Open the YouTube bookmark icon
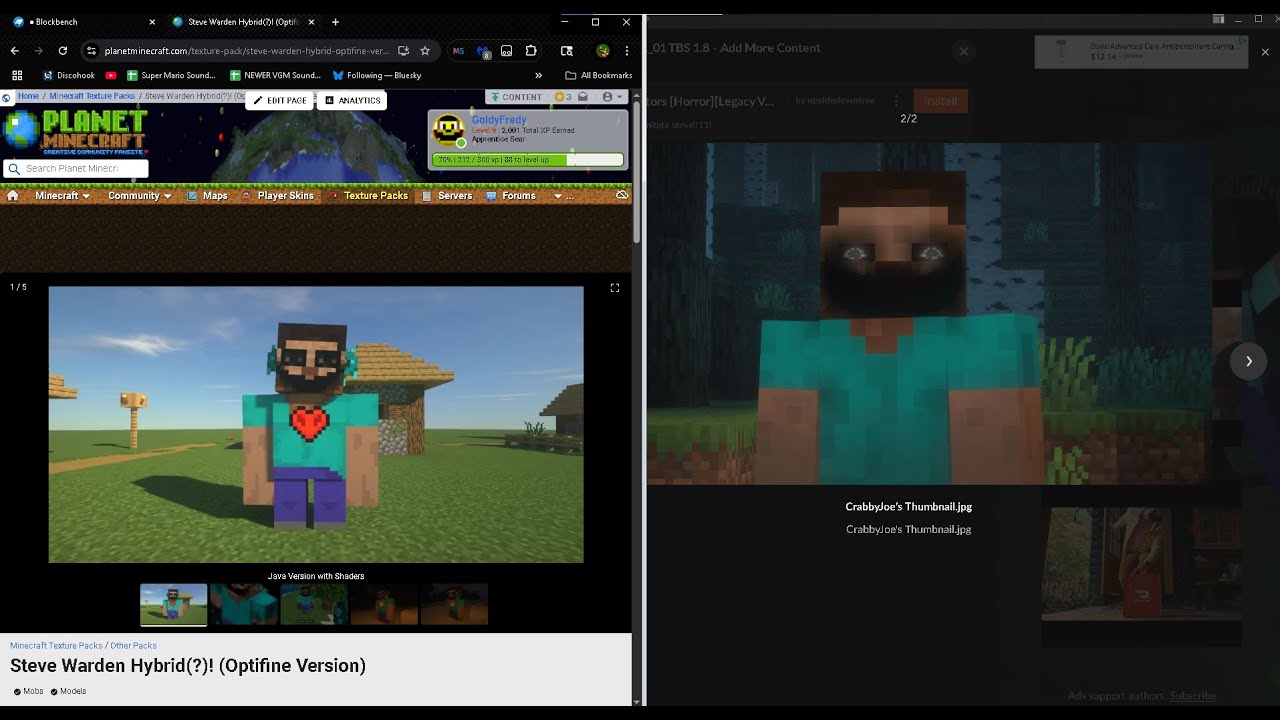 (x=111, y=75)
